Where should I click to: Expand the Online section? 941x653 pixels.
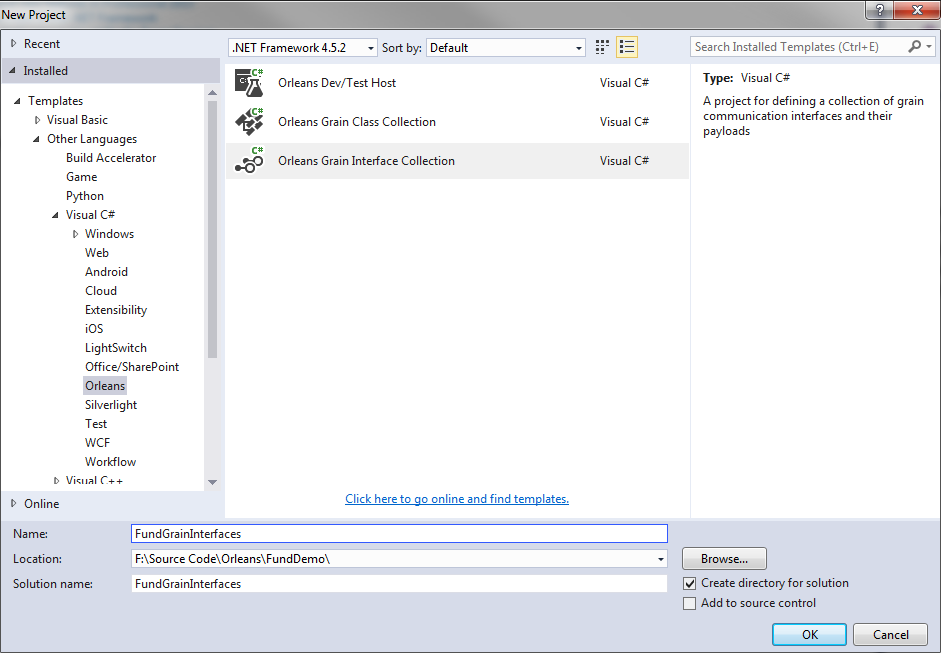coord(13,504)
